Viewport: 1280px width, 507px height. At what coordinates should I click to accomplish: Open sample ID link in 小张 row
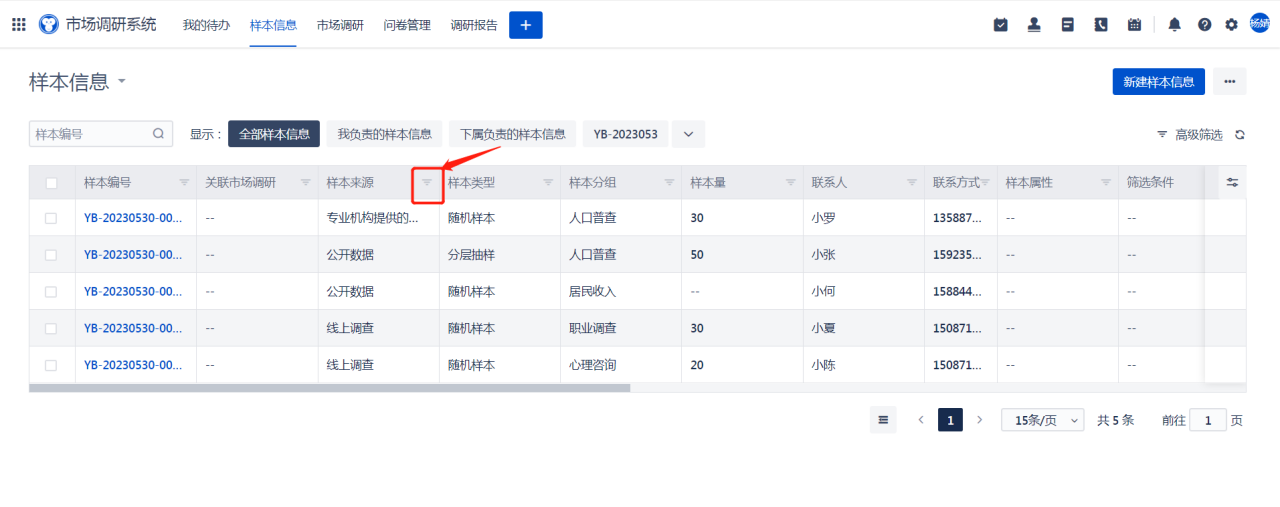tap(133, 255)
